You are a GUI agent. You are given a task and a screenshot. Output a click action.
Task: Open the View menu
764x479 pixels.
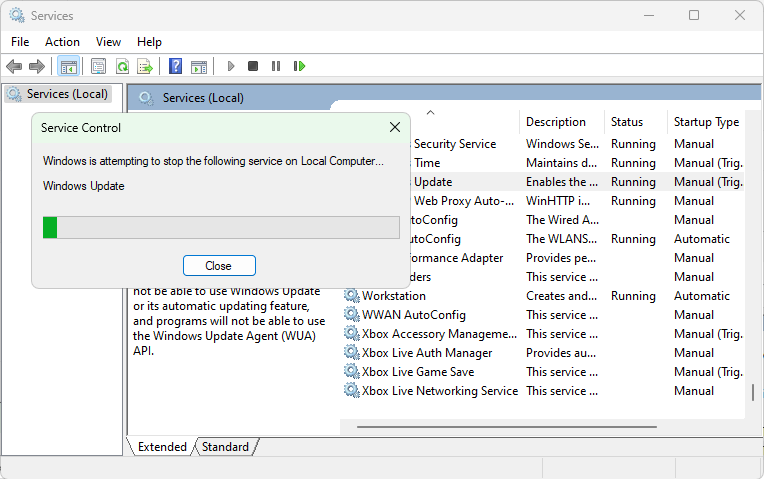tap(108, 42)
